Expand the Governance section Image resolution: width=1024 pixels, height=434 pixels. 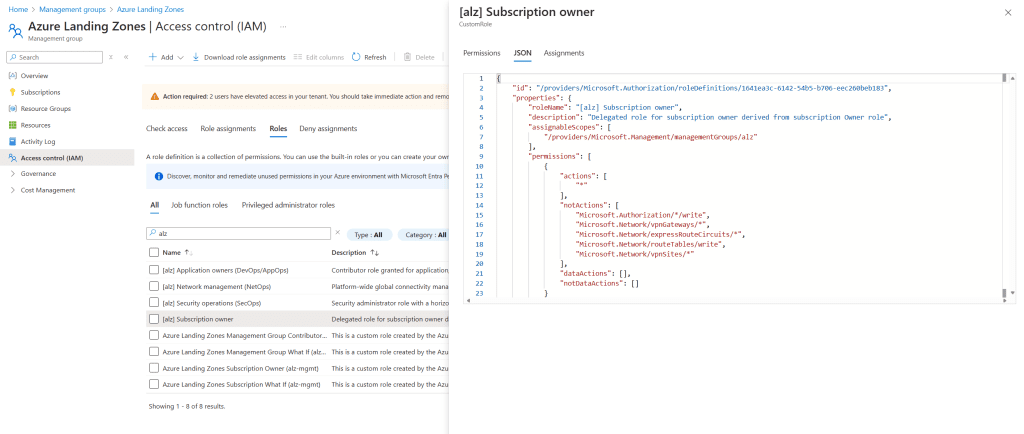point(11,173)
